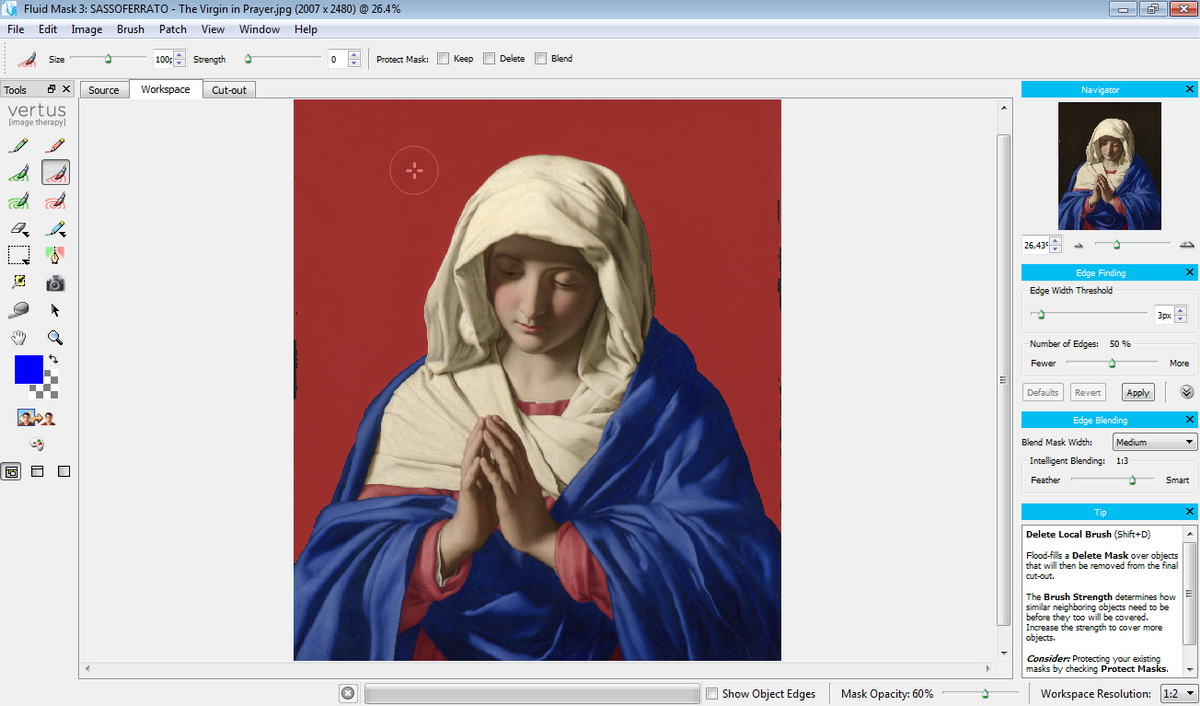Click the swap colors arrow icon
The image size is (1200, 706).
coord(54,359)
